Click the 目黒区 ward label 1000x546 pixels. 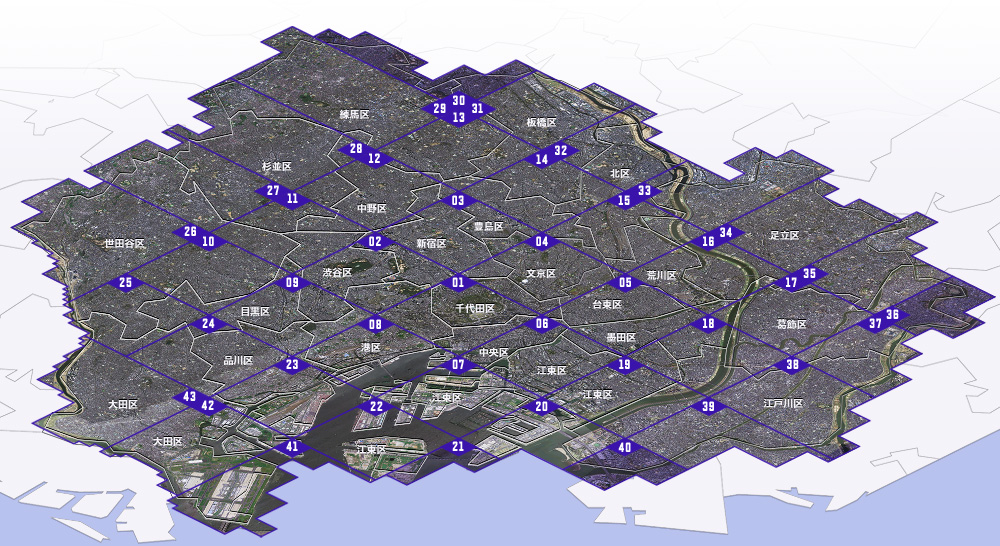point(255,312)
